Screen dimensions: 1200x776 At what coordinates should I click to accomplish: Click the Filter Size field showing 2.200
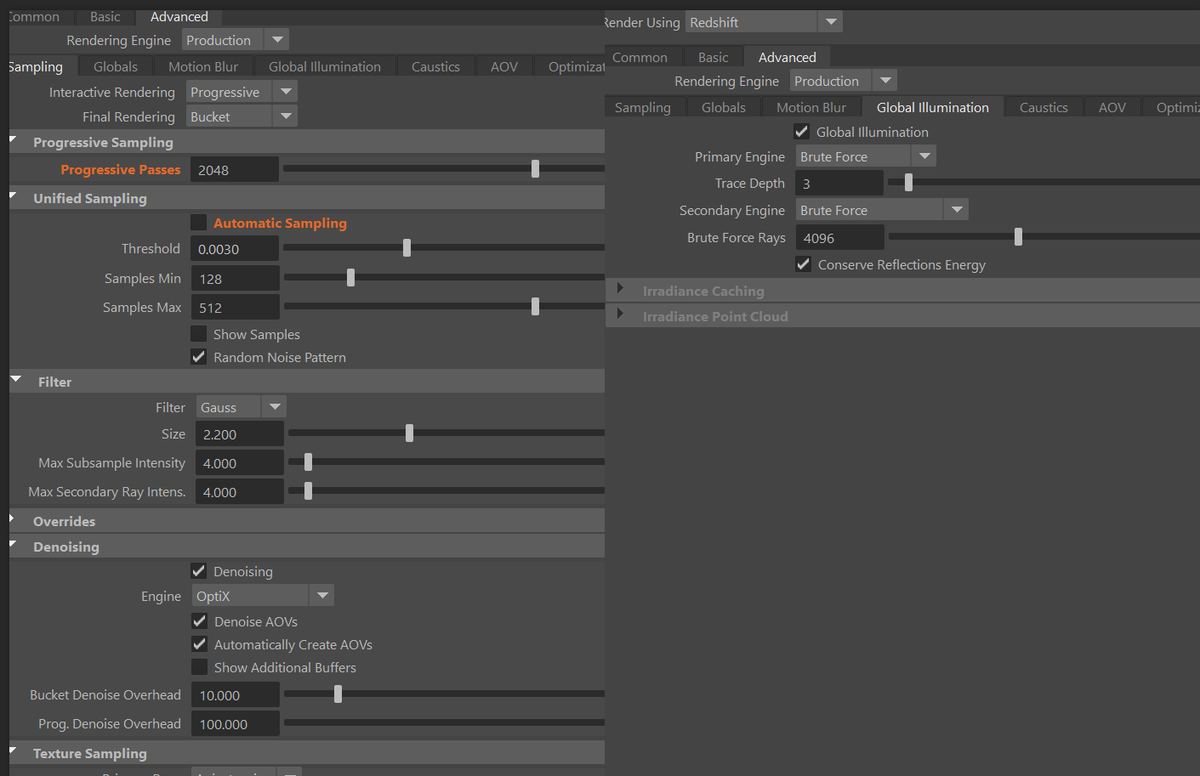239,434
